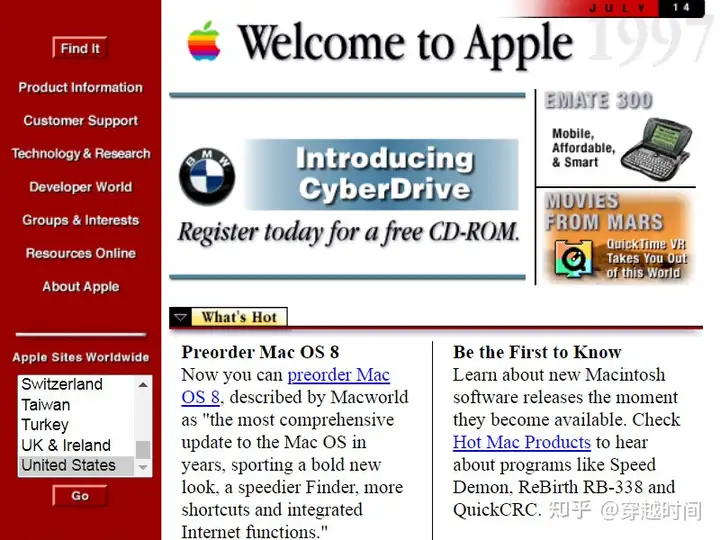720x540 pixels.
Task: Click the What's Hot tab label
Action: point(239,317)
